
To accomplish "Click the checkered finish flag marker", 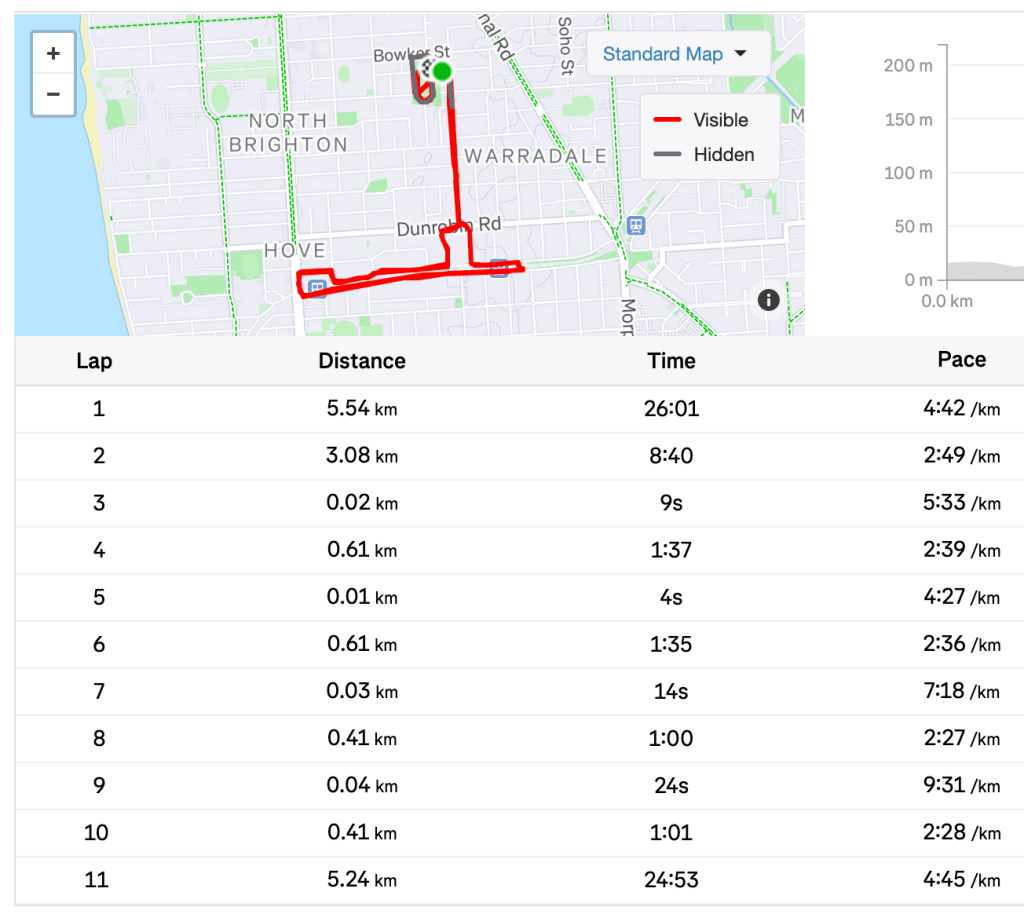I will click(428, 69).
